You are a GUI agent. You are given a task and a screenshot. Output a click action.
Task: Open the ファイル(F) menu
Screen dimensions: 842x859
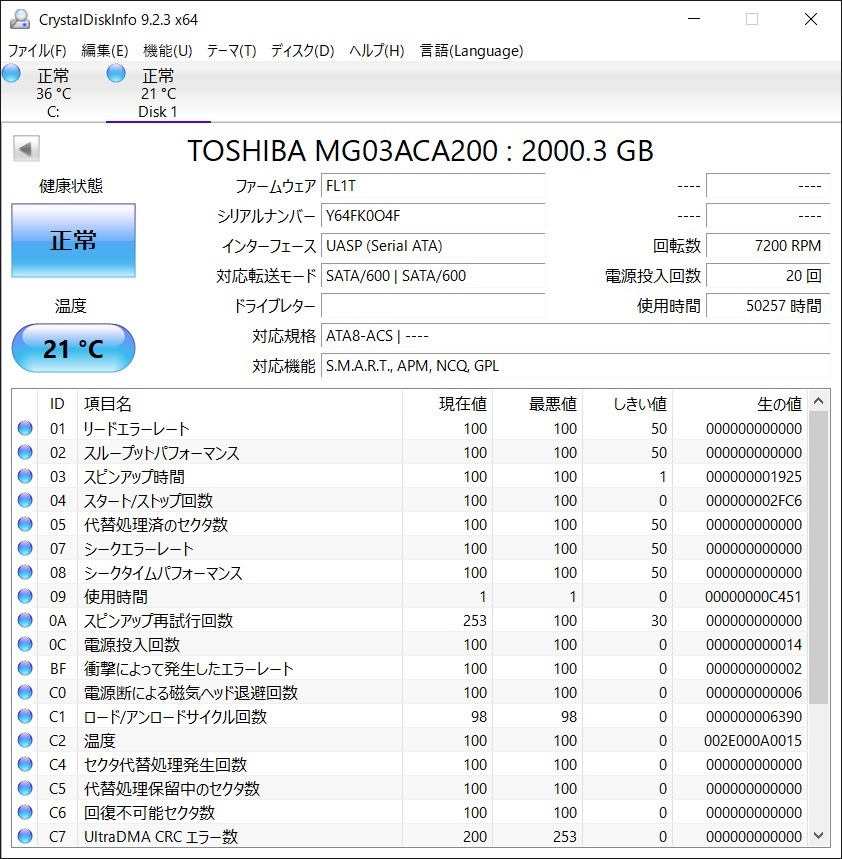[x=37, y=51]
